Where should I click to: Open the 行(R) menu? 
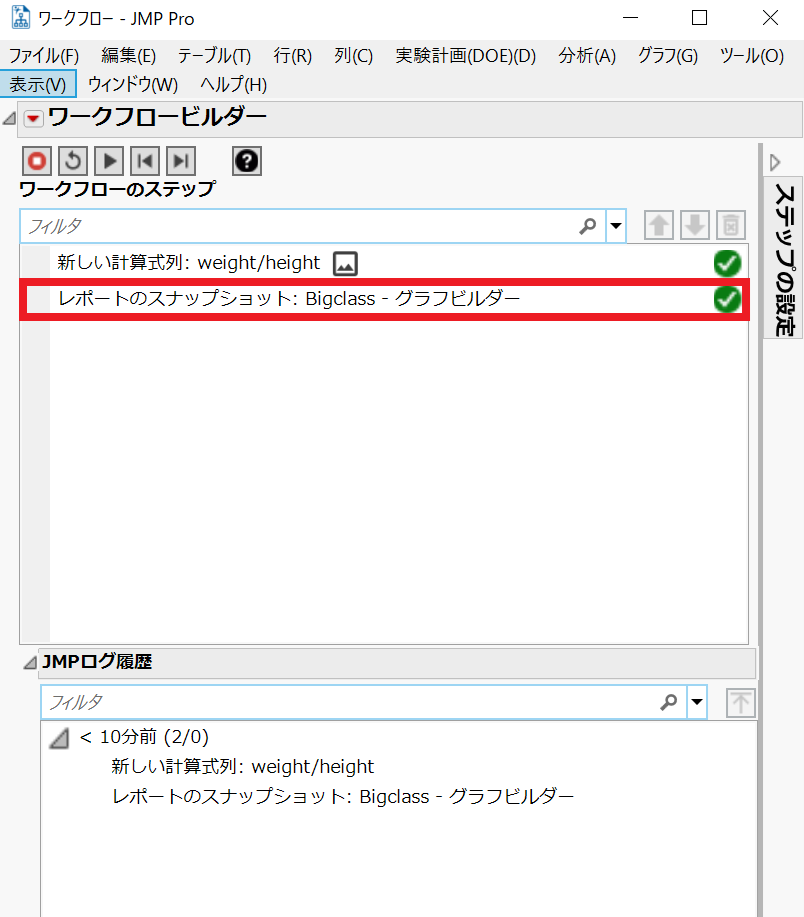(293, 56)
